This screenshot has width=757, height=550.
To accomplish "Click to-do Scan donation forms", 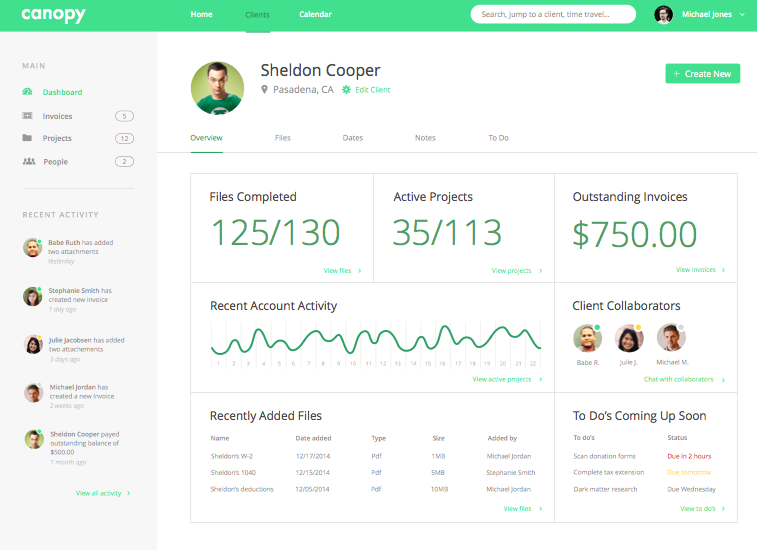I will click(x=604, y=456).
